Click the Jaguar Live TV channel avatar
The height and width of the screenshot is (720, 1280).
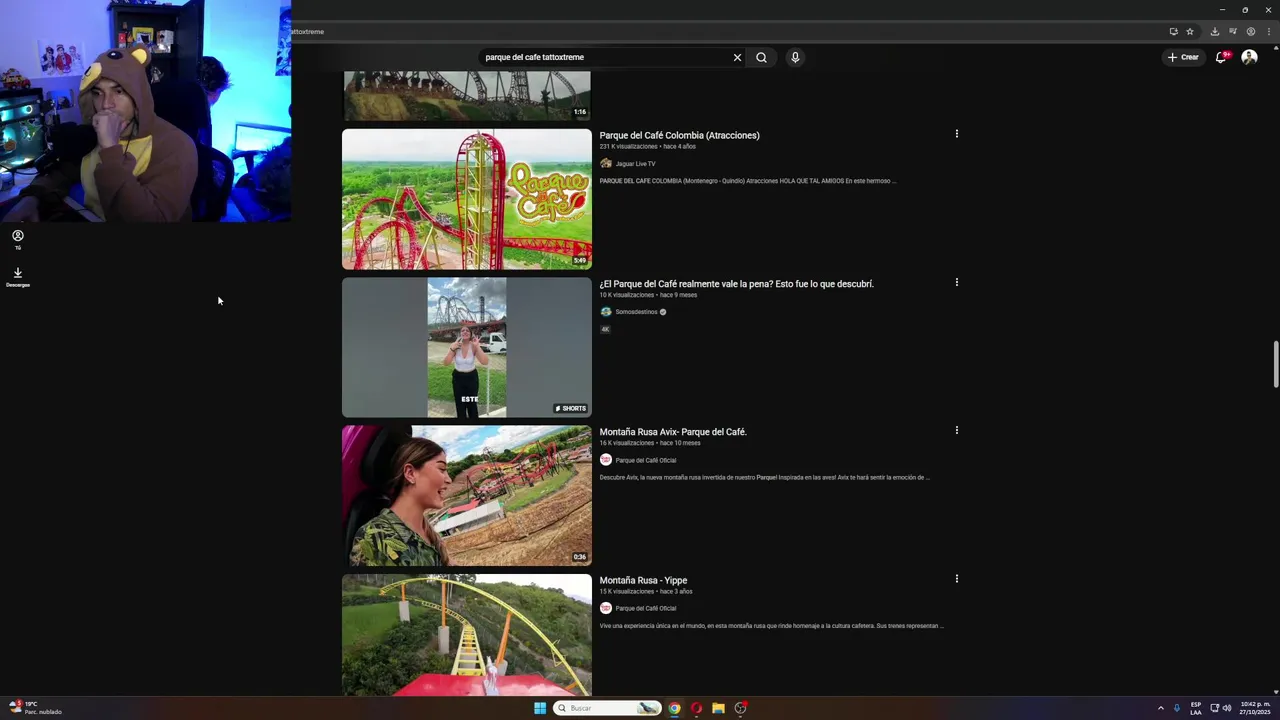click(x=606, y=164)
